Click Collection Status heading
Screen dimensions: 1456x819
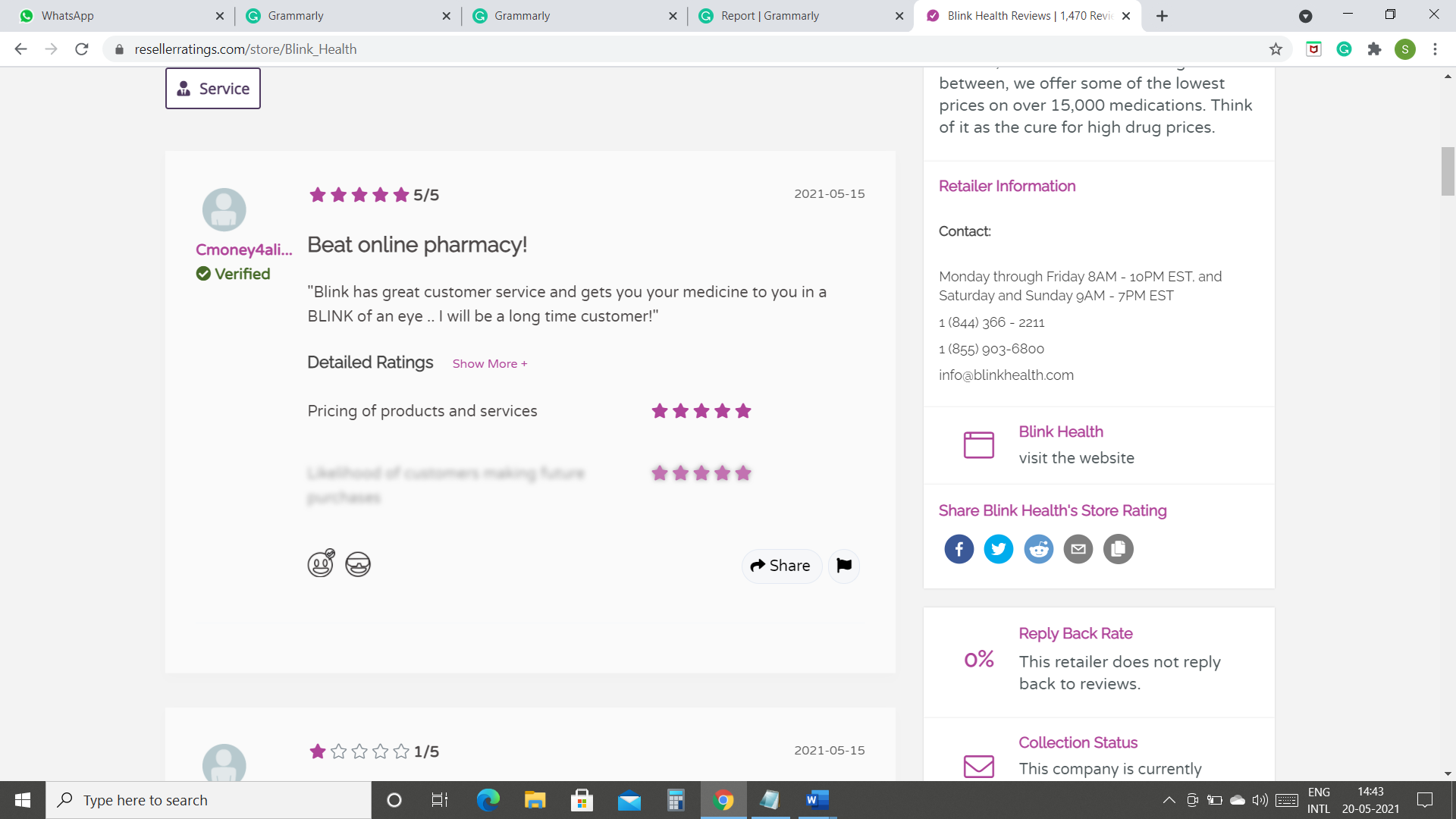click(x=1078, y=742)
